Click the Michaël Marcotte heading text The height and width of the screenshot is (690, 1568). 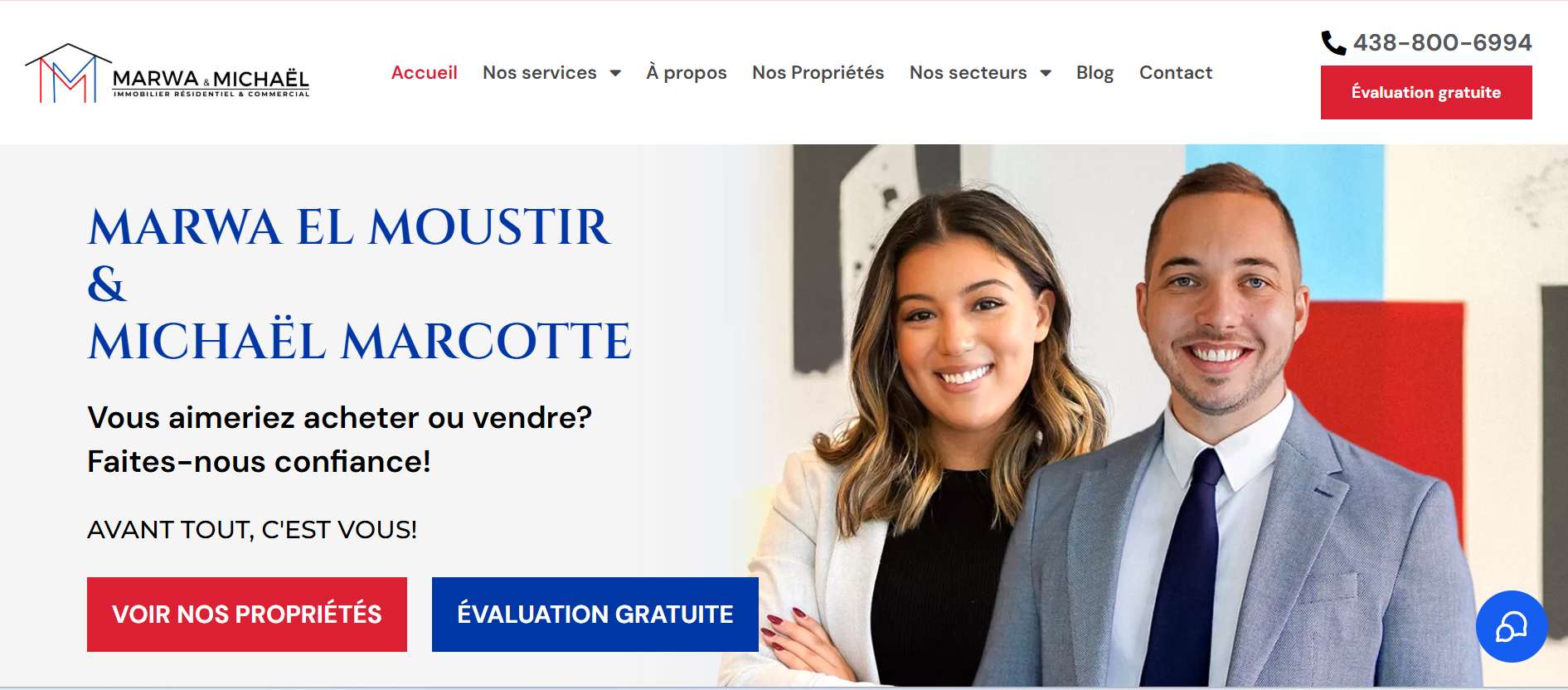tap(360, 341)
